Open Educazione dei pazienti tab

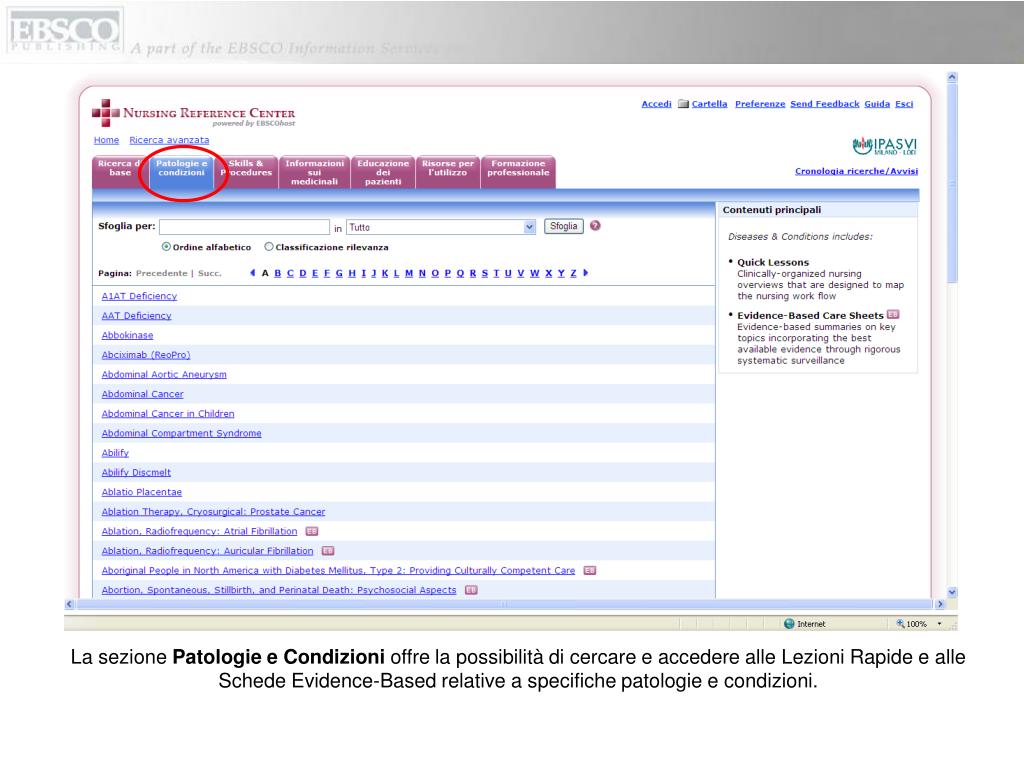coord(383,172)
